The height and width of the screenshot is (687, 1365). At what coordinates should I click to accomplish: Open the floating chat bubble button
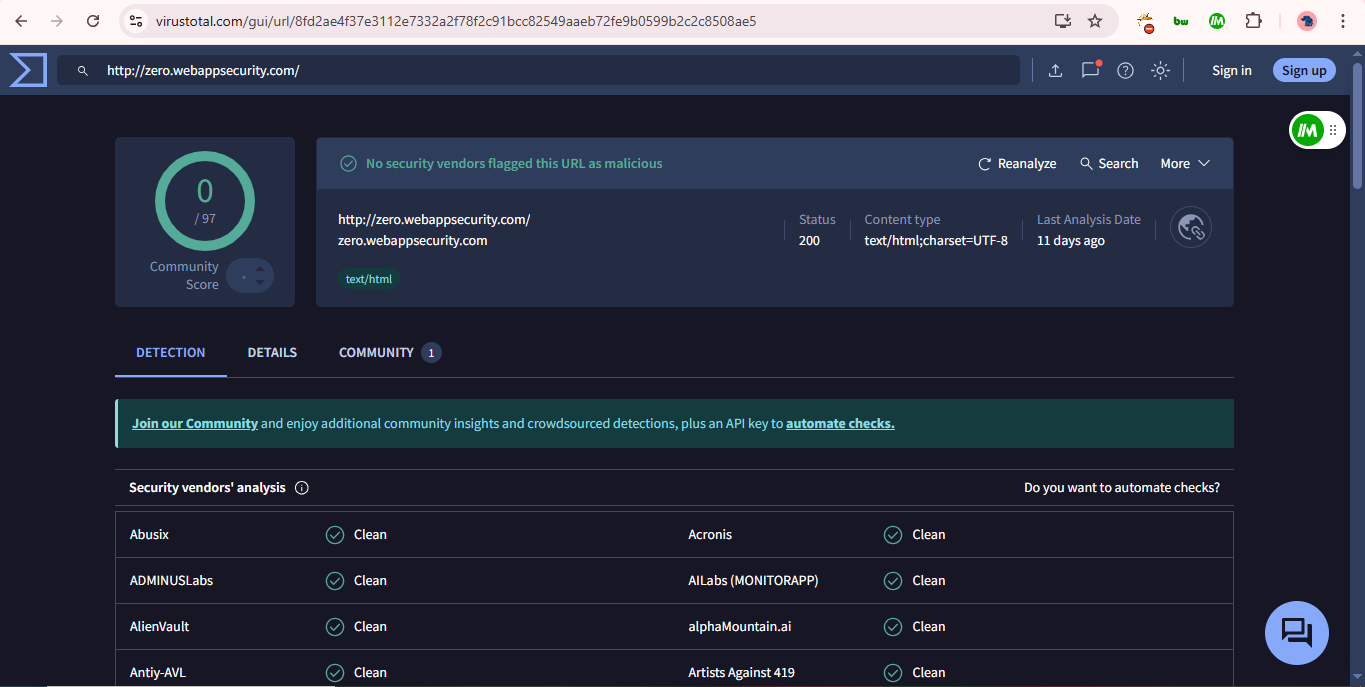[x=1297, y=633]
